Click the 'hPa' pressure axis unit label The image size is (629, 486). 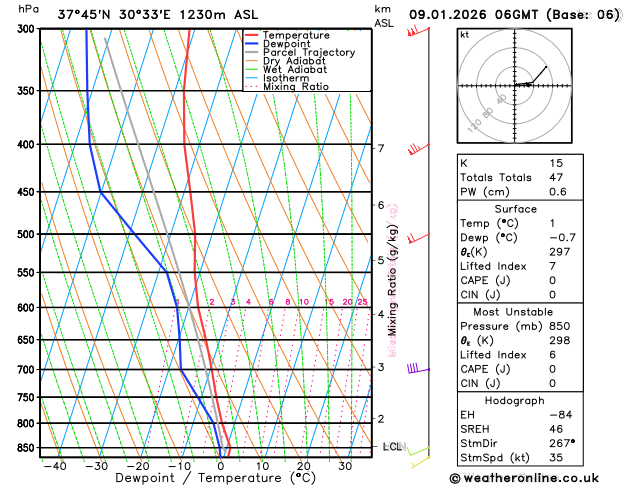[28, 9]
